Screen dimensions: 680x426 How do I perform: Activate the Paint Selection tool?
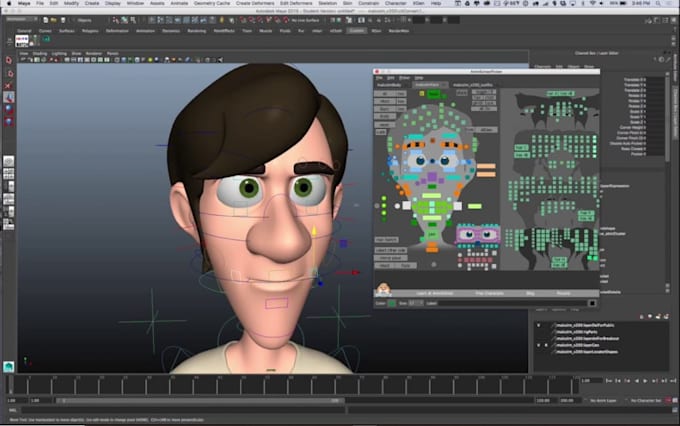coord(9,85)
